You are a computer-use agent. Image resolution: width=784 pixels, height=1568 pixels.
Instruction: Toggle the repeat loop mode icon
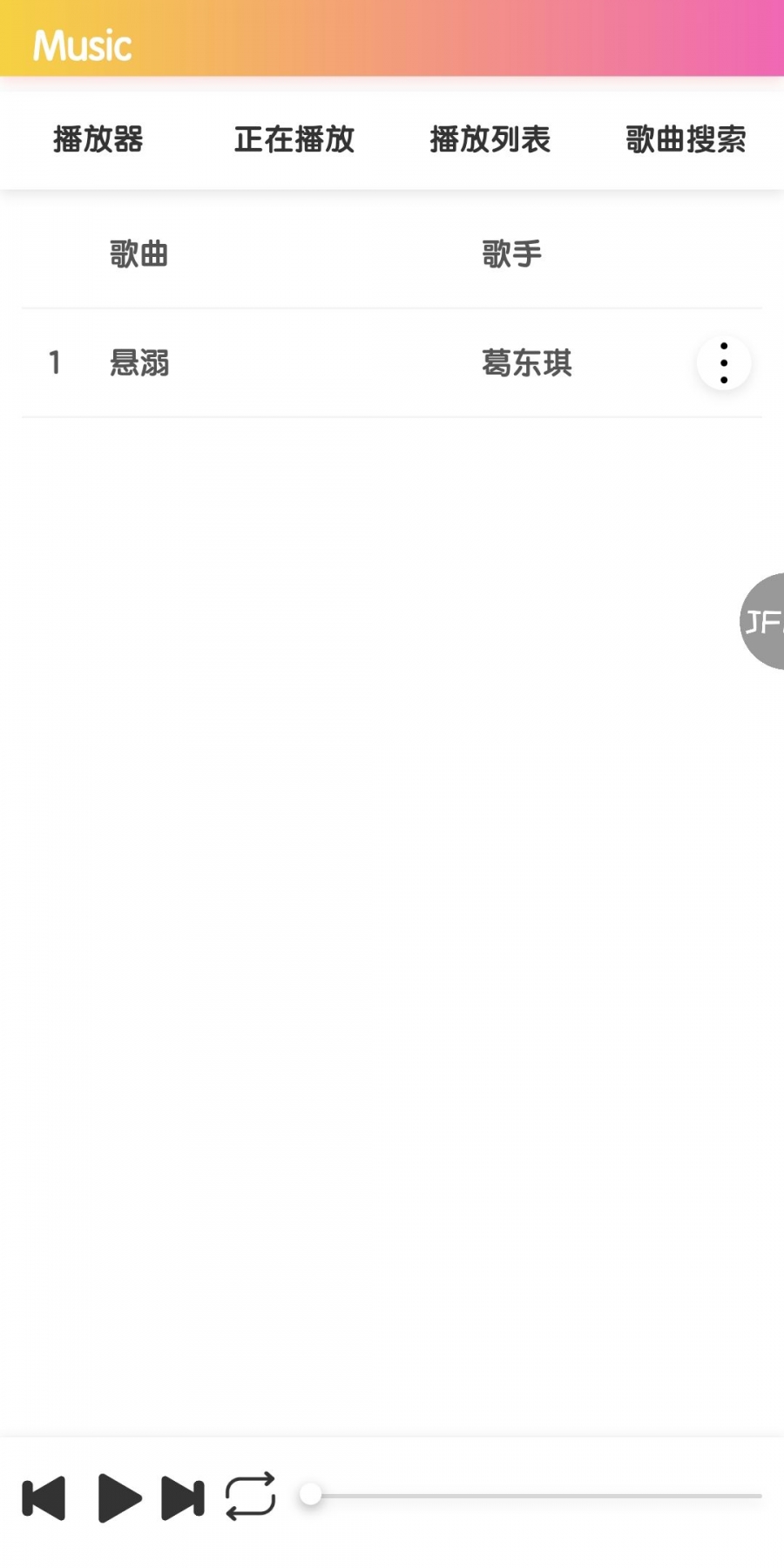click(x=251, y=1497)
